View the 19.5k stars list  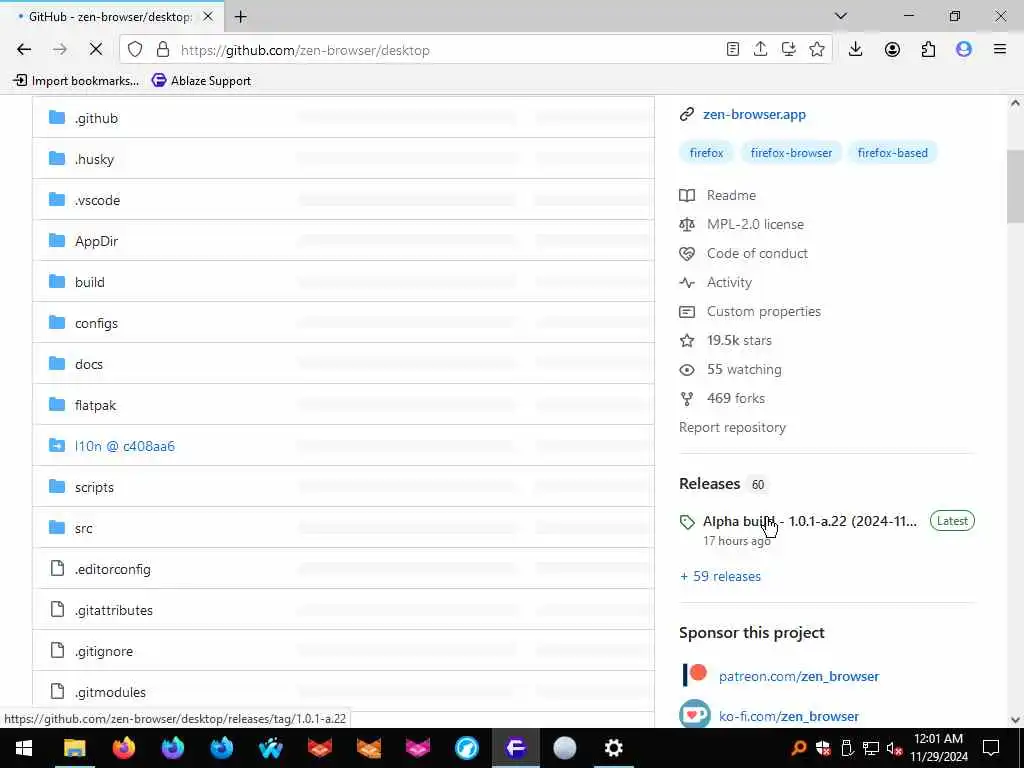point(739,341)
